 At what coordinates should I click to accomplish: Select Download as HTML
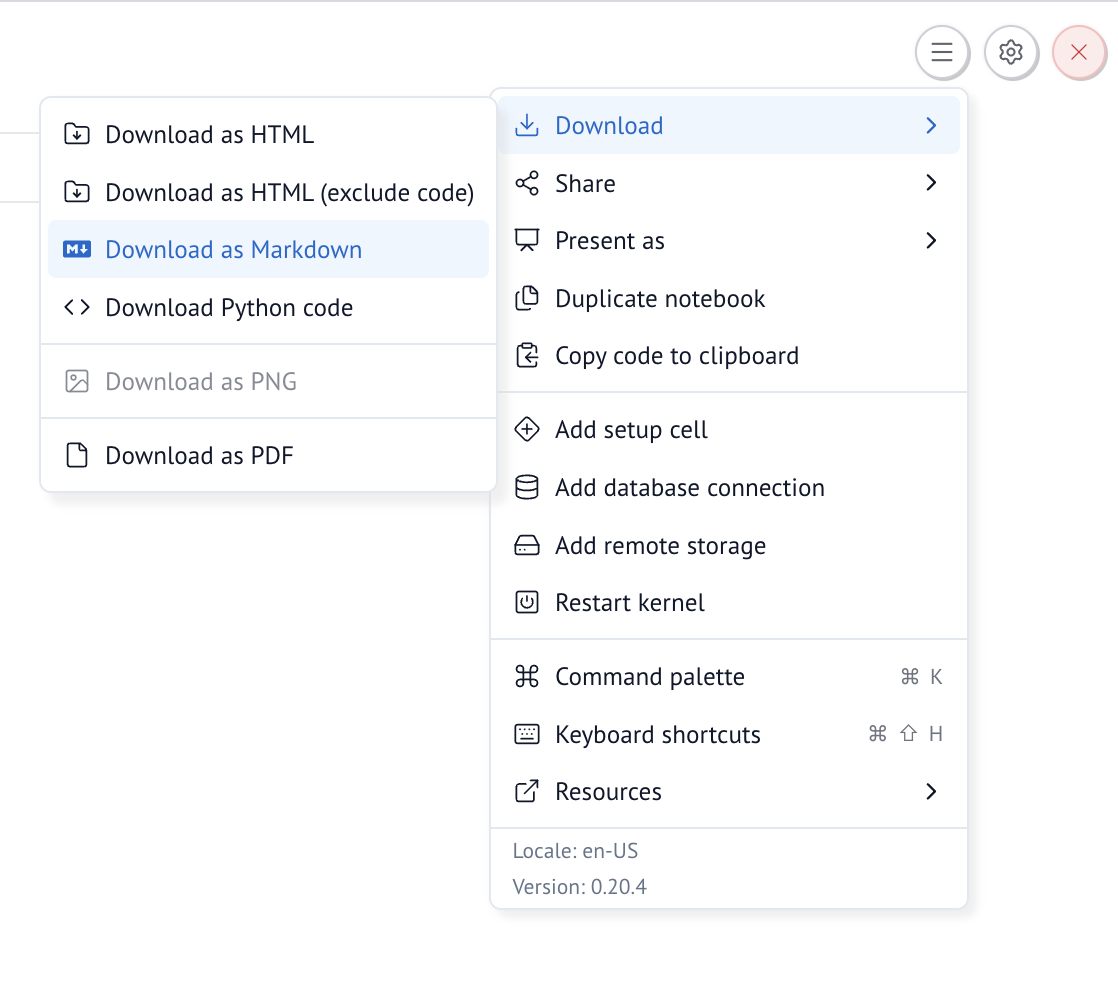pyautogui.click(x=209, y=134)
